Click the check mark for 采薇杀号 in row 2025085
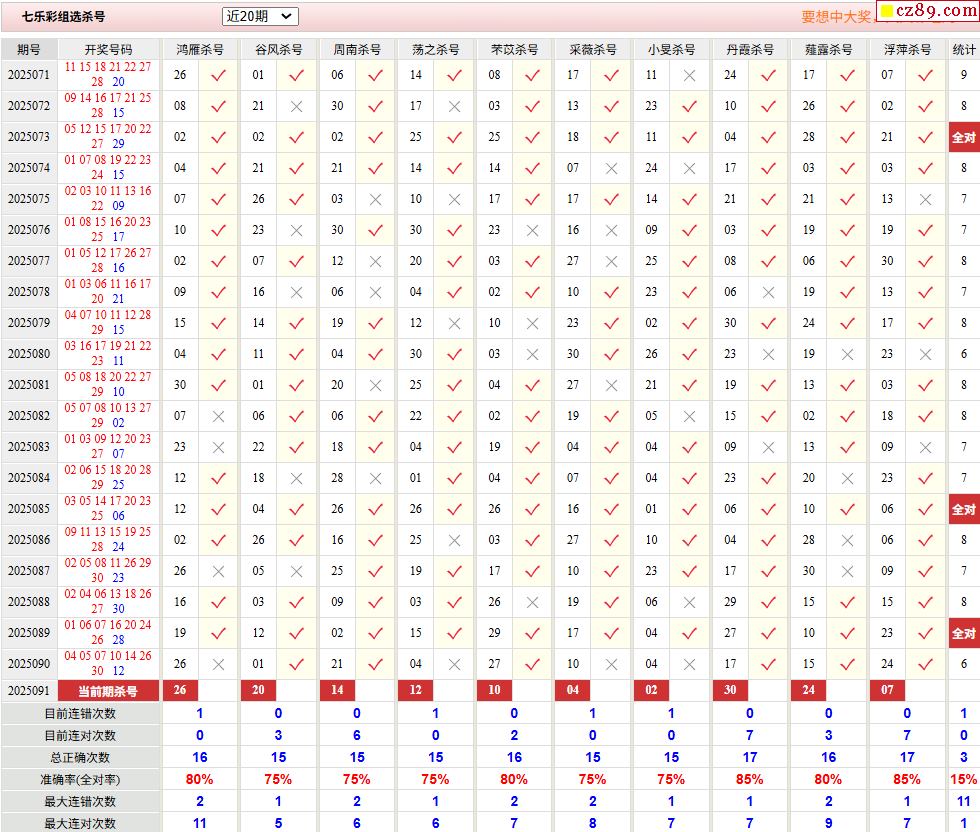980x832 pixels. 611,509
